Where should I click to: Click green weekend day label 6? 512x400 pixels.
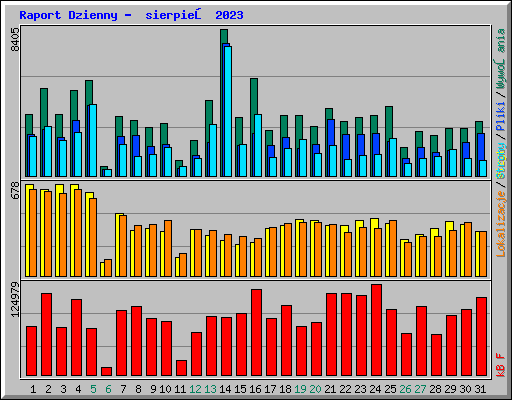(108, 389)
